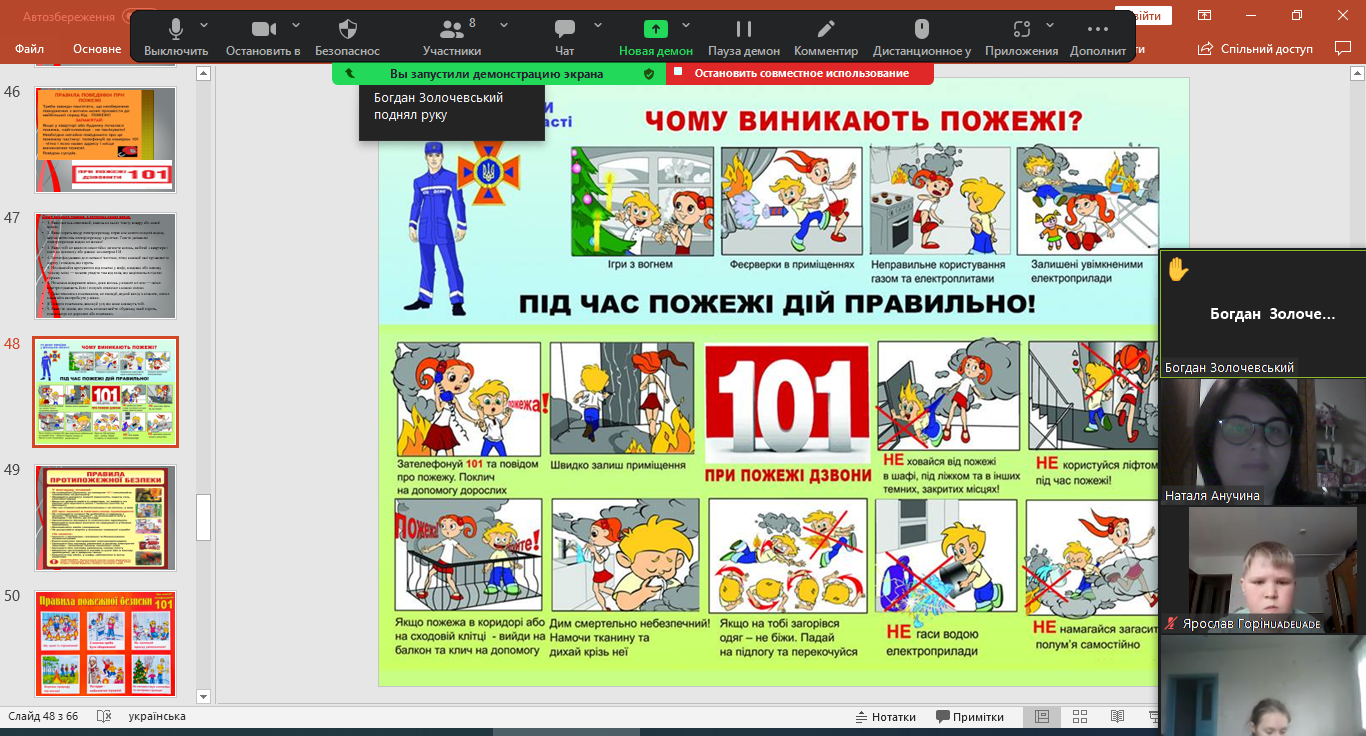Expand video options arrow
This screenshot has width=1366, height=736.
(296, 25)
